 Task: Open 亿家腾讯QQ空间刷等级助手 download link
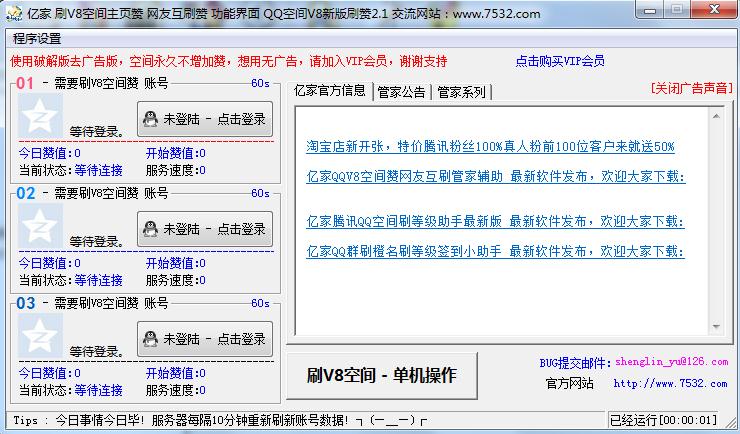click(495, 221)
